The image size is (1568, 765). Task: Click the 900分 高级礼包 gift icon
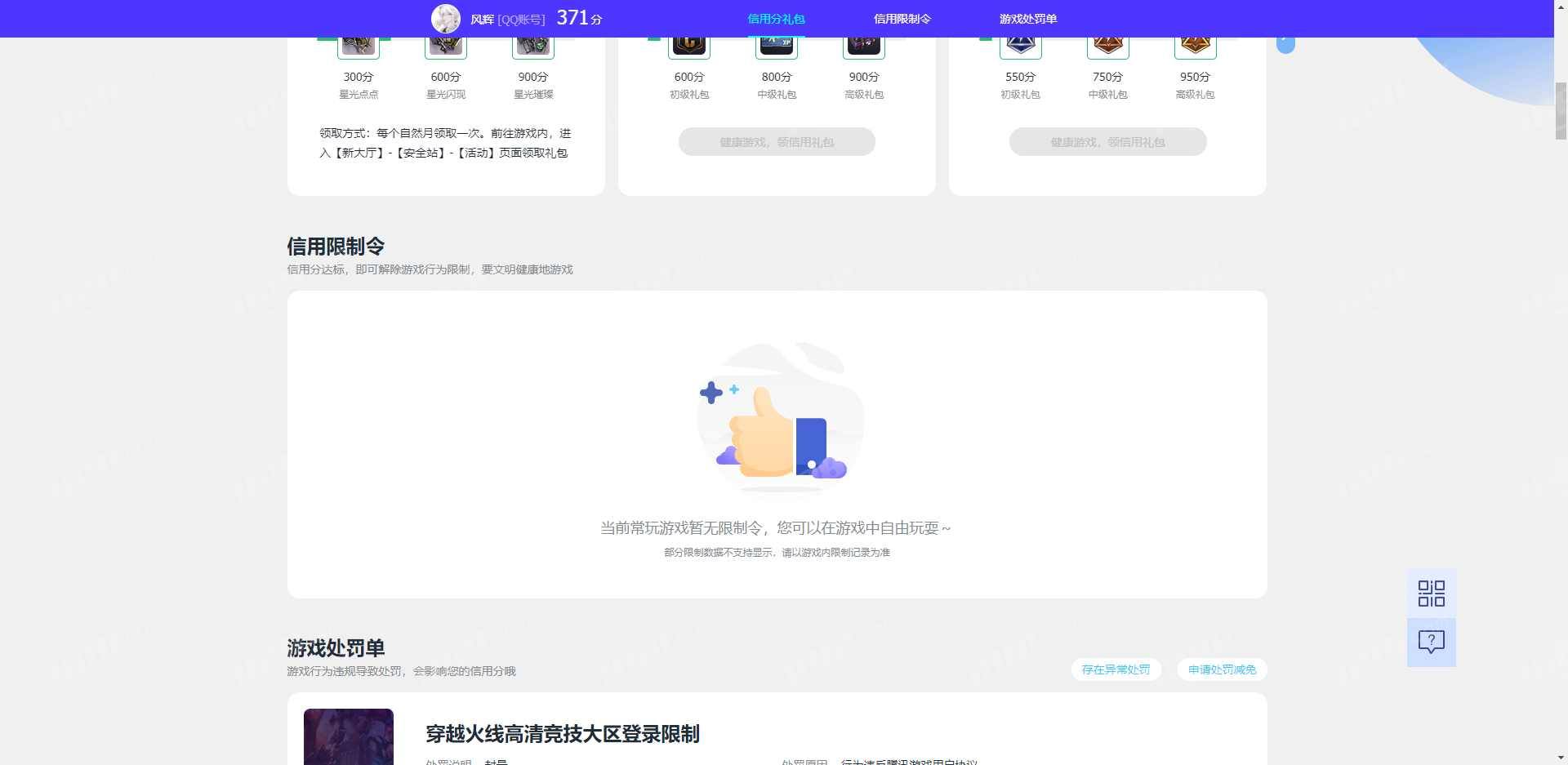click(864, 47)
